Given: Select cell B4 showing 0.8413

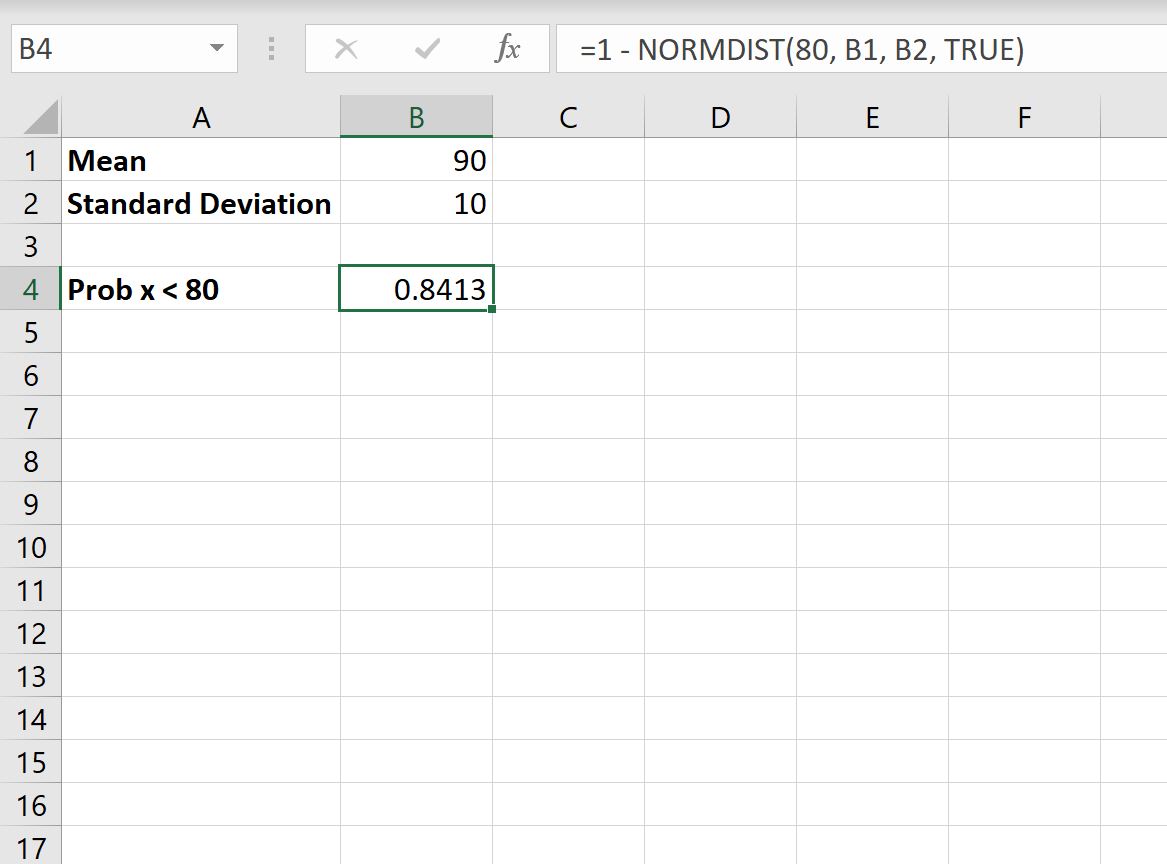Looking at the screenshot, I should pos(416,289).
